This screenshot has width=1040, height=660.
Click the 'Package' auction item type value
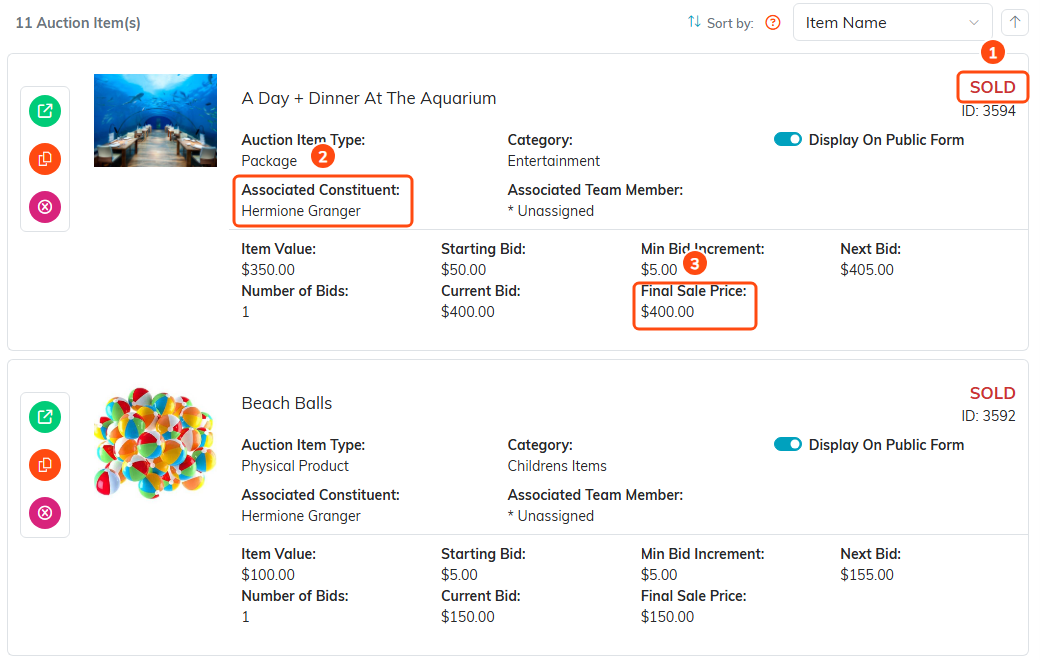pyautogui.click(x=269, y=161)
